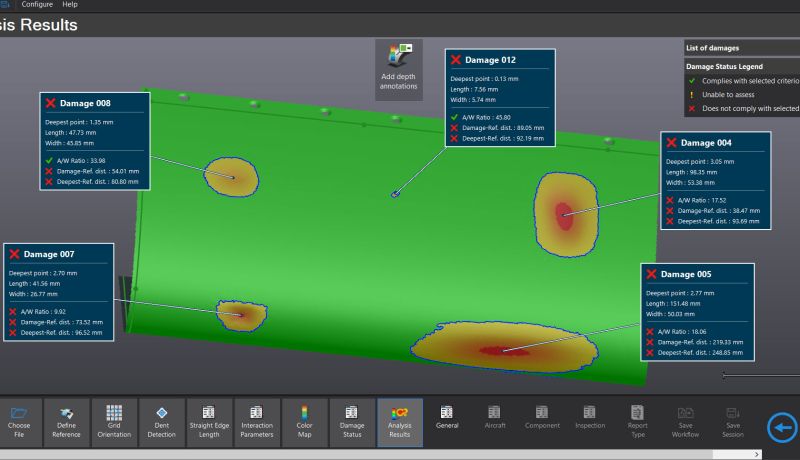Click the Add depth annotations button
The width and height of the screenshot is (800, 460).
click(x=398, y=69)
